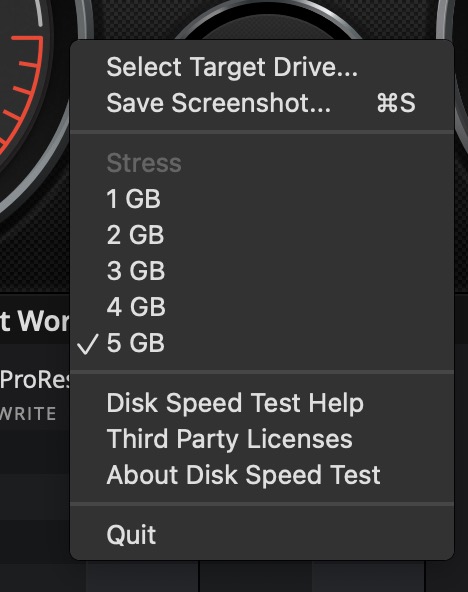
Task: Set stress size to 2 GB
Action: 262,234
